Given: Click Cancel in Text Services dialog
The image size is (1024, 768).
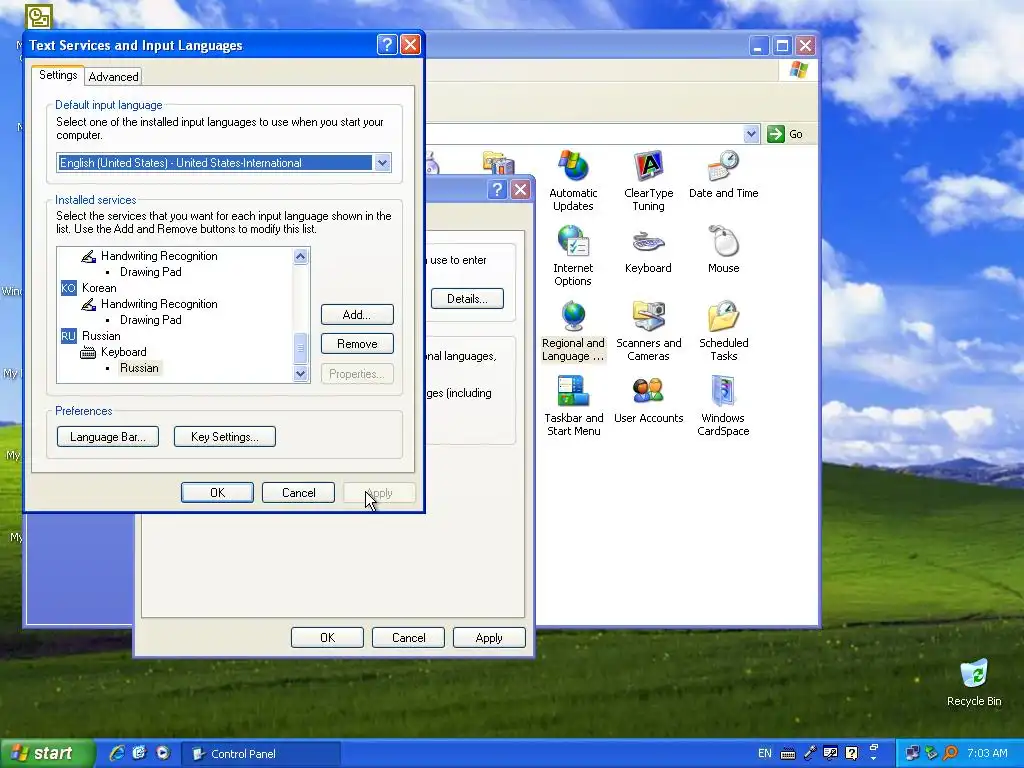Looking at the screenshot, I should [x=298, y=493].
